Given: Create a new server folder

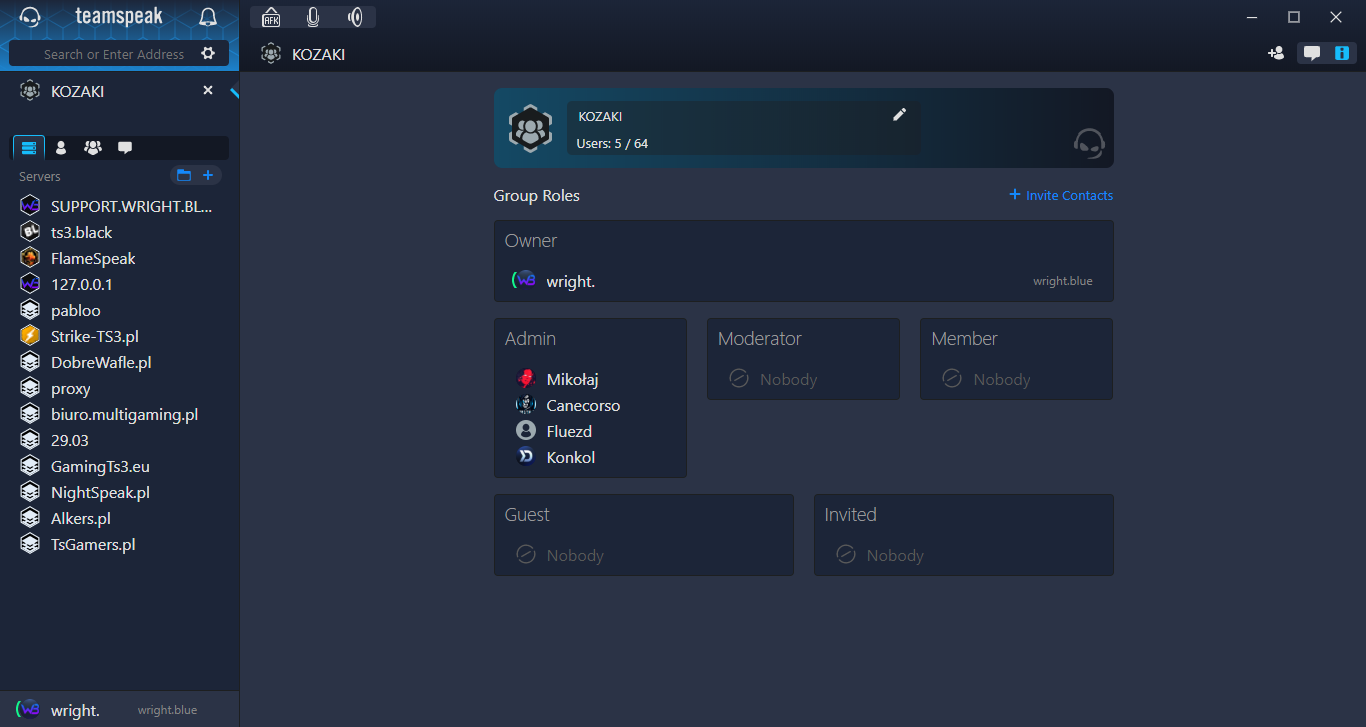Looking at the screenshot, I should click(184, 176).
